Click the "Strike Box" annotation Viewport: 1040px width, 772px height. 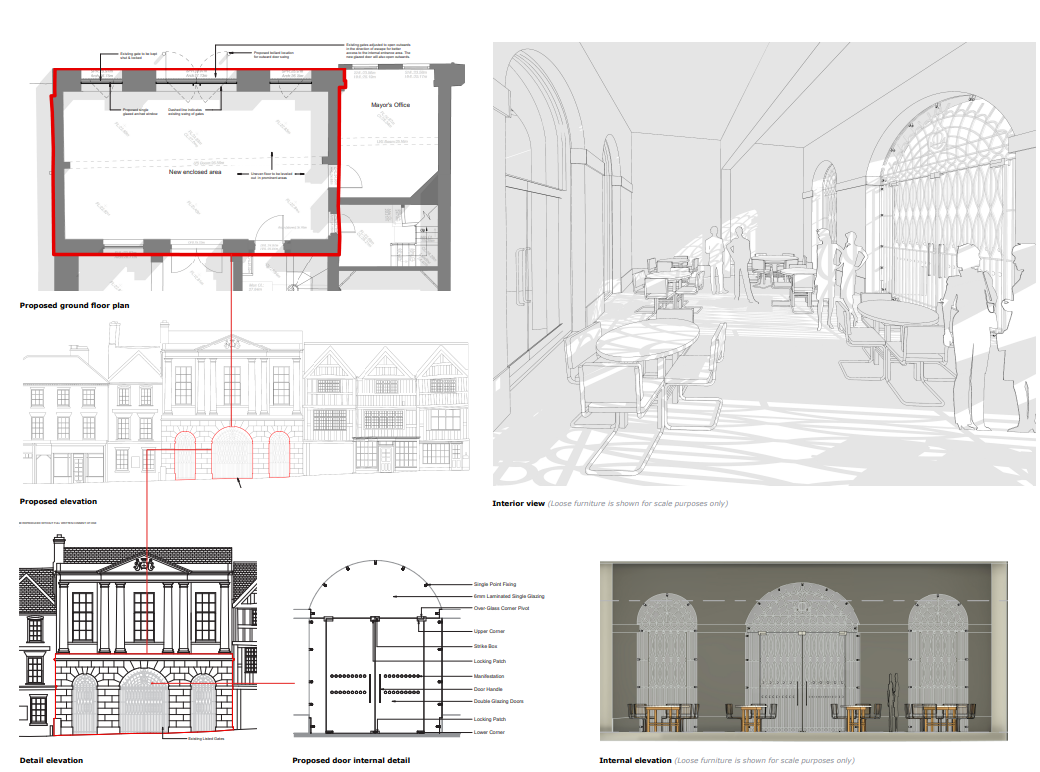click(486, 646)
